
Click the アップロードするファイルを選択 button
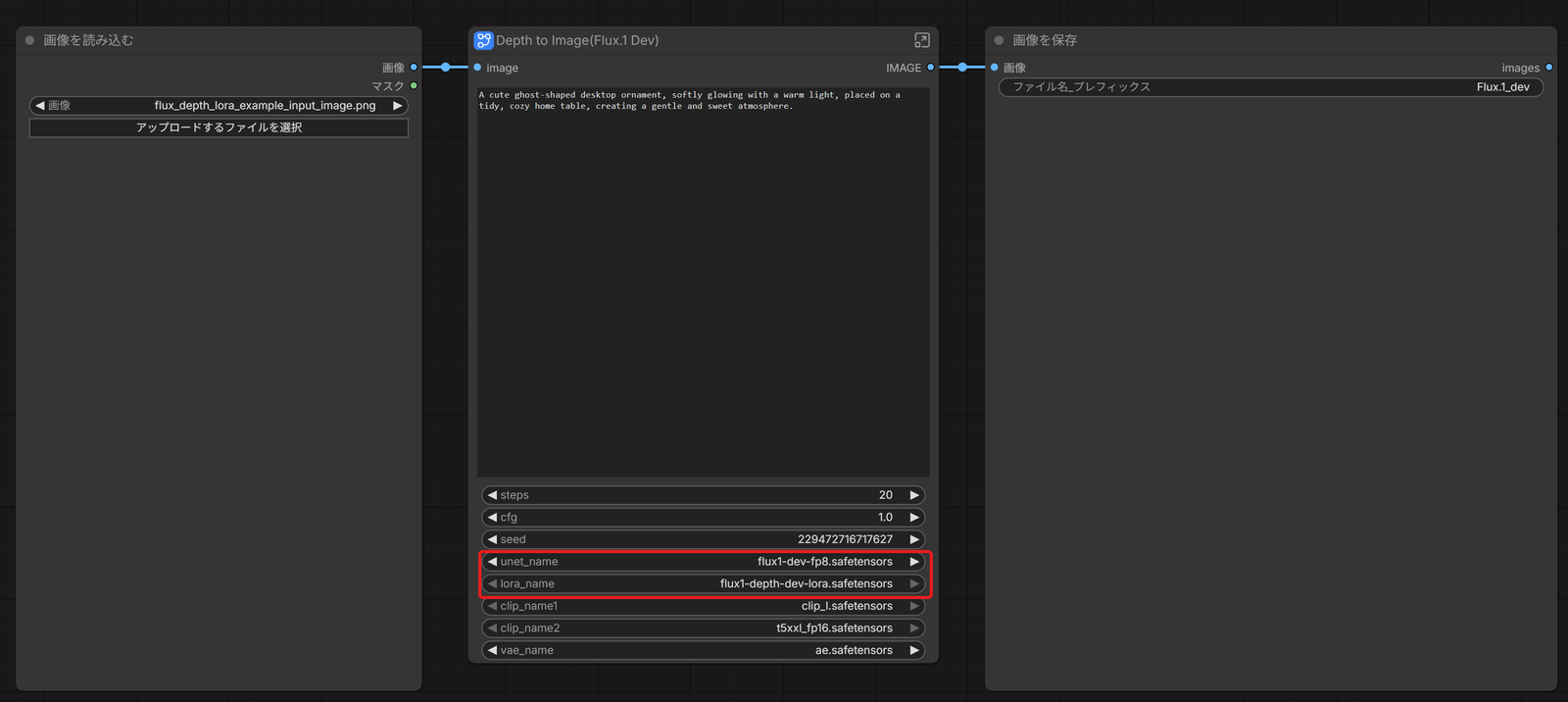219,127
